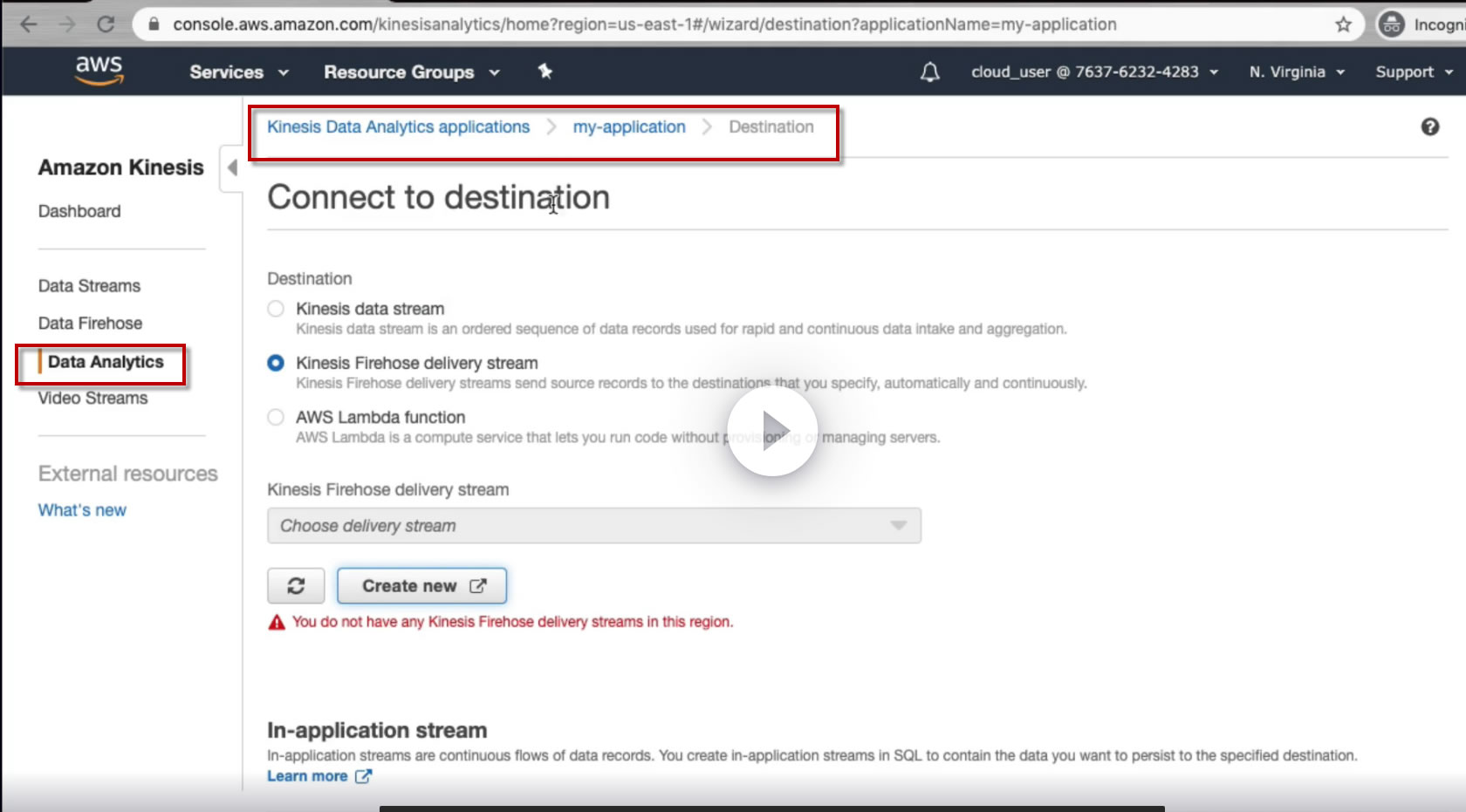Open Data Streams in the sidebar
This screenshot has width=1466, height=812.
(89, 286)
